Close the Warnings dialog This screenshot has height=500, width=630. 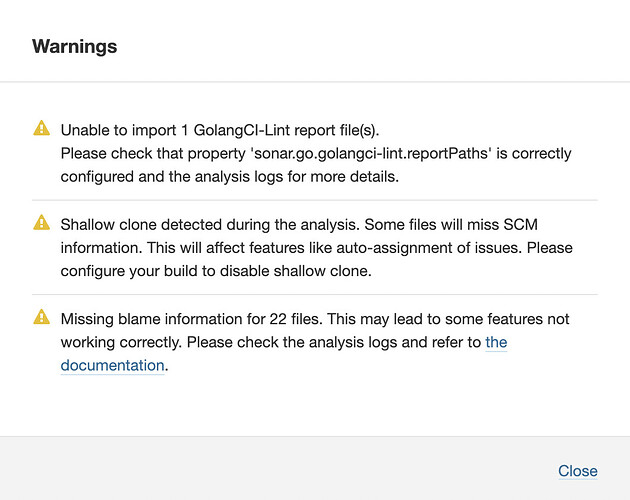click(x=577, y=471)
